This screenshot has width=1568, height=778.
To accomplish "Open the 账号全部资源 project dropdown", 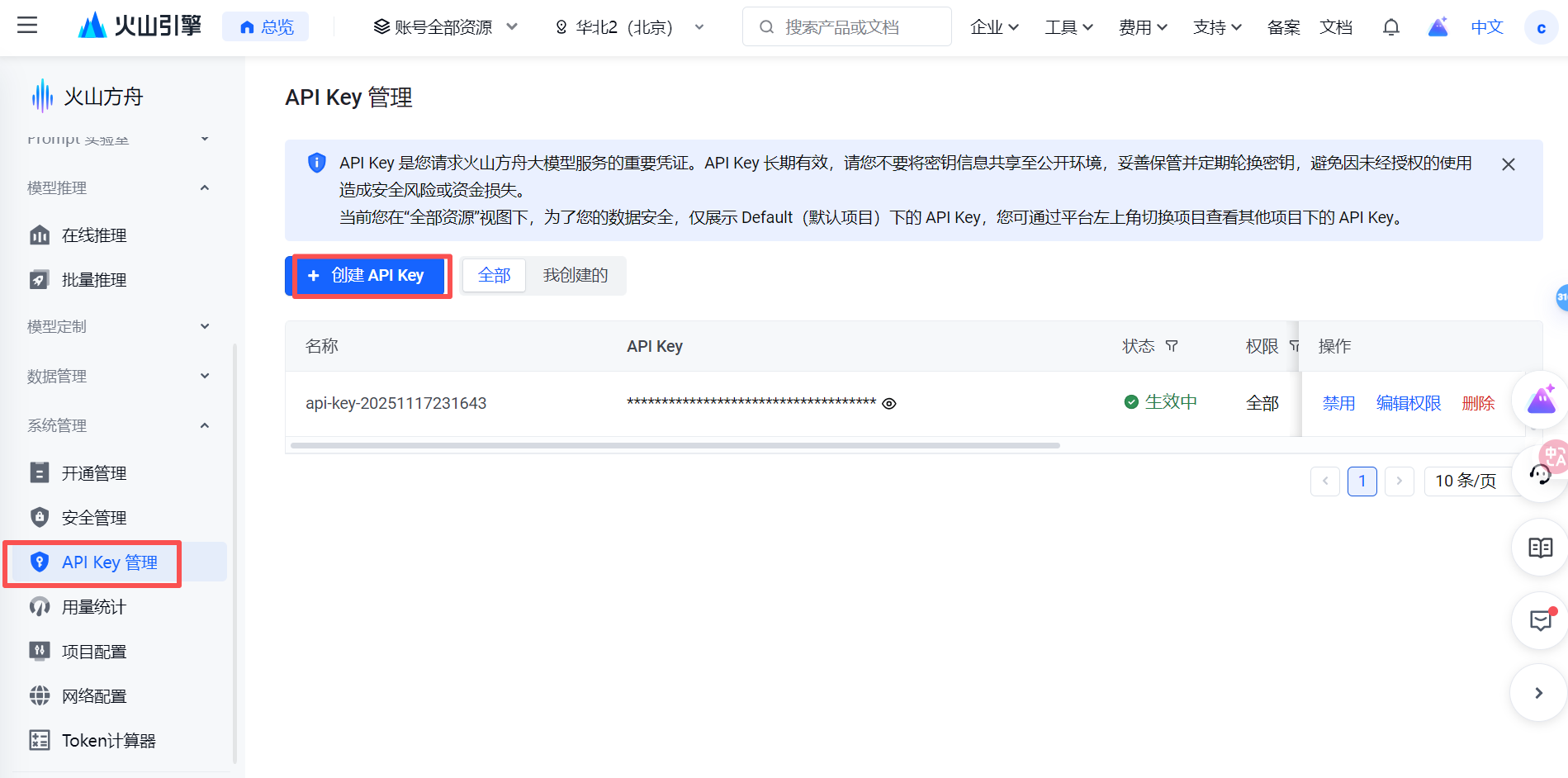I will click(x=446, y=27).
